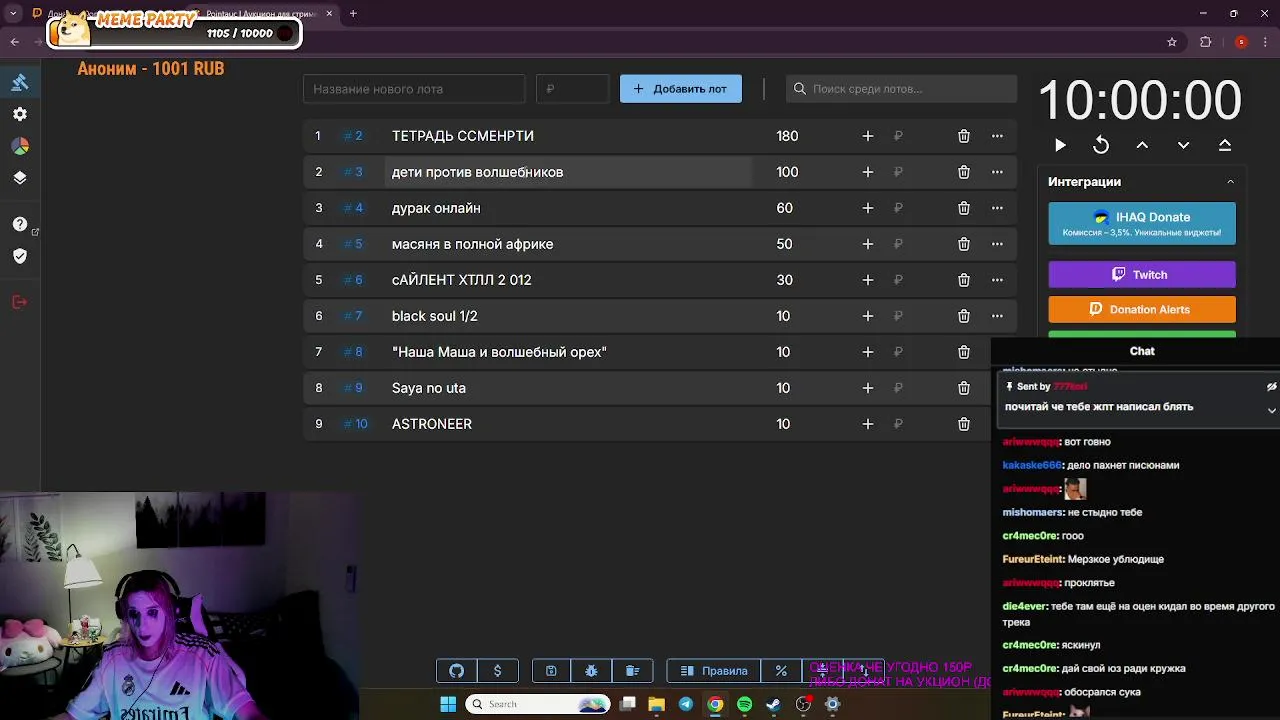Screen dimensions: 1280x720
Task: Open more options for масяня в полной африке
Action: click(x=997, y=244)
